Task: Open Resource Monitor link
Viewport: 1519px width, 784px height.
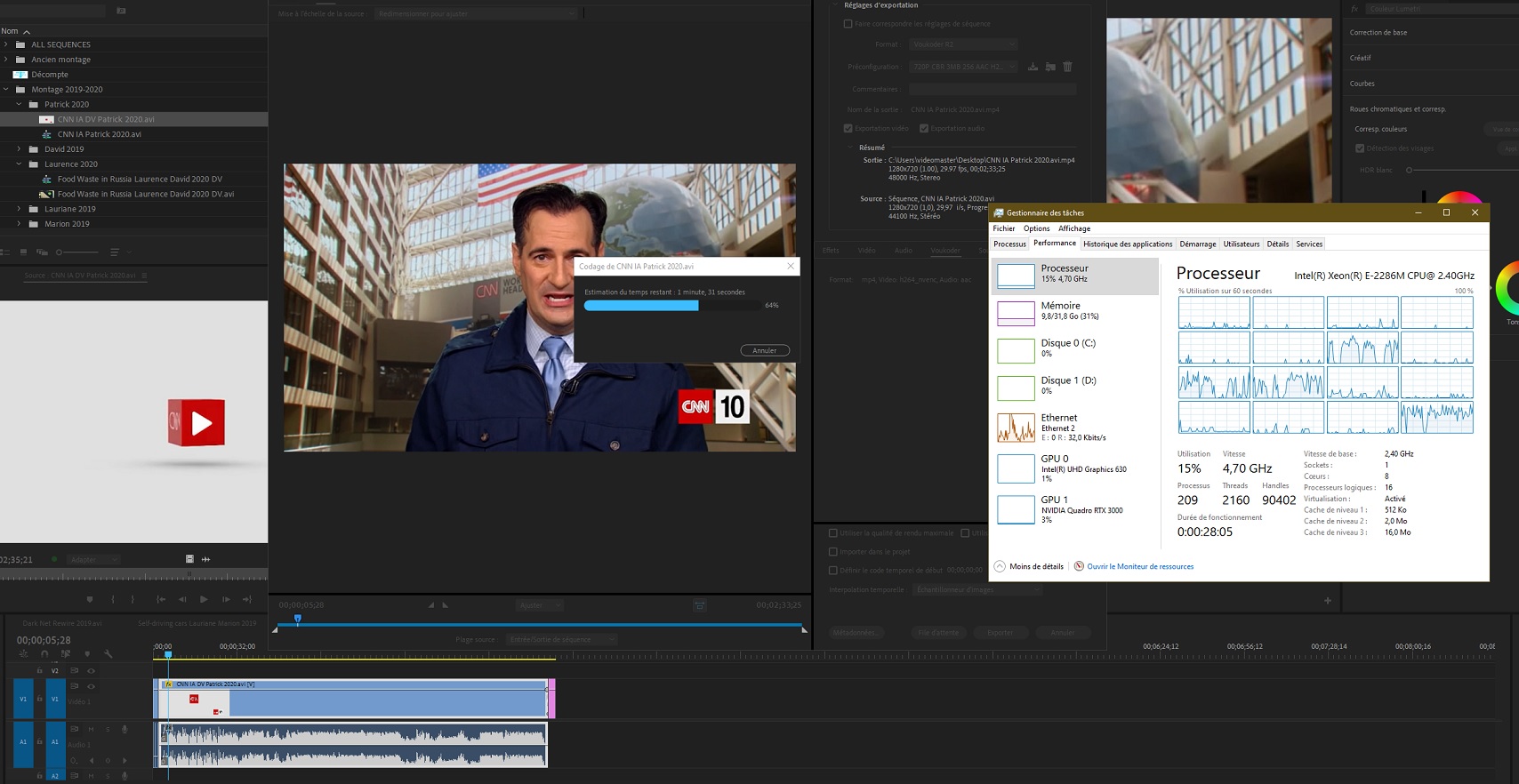Action: point(1140,566)
